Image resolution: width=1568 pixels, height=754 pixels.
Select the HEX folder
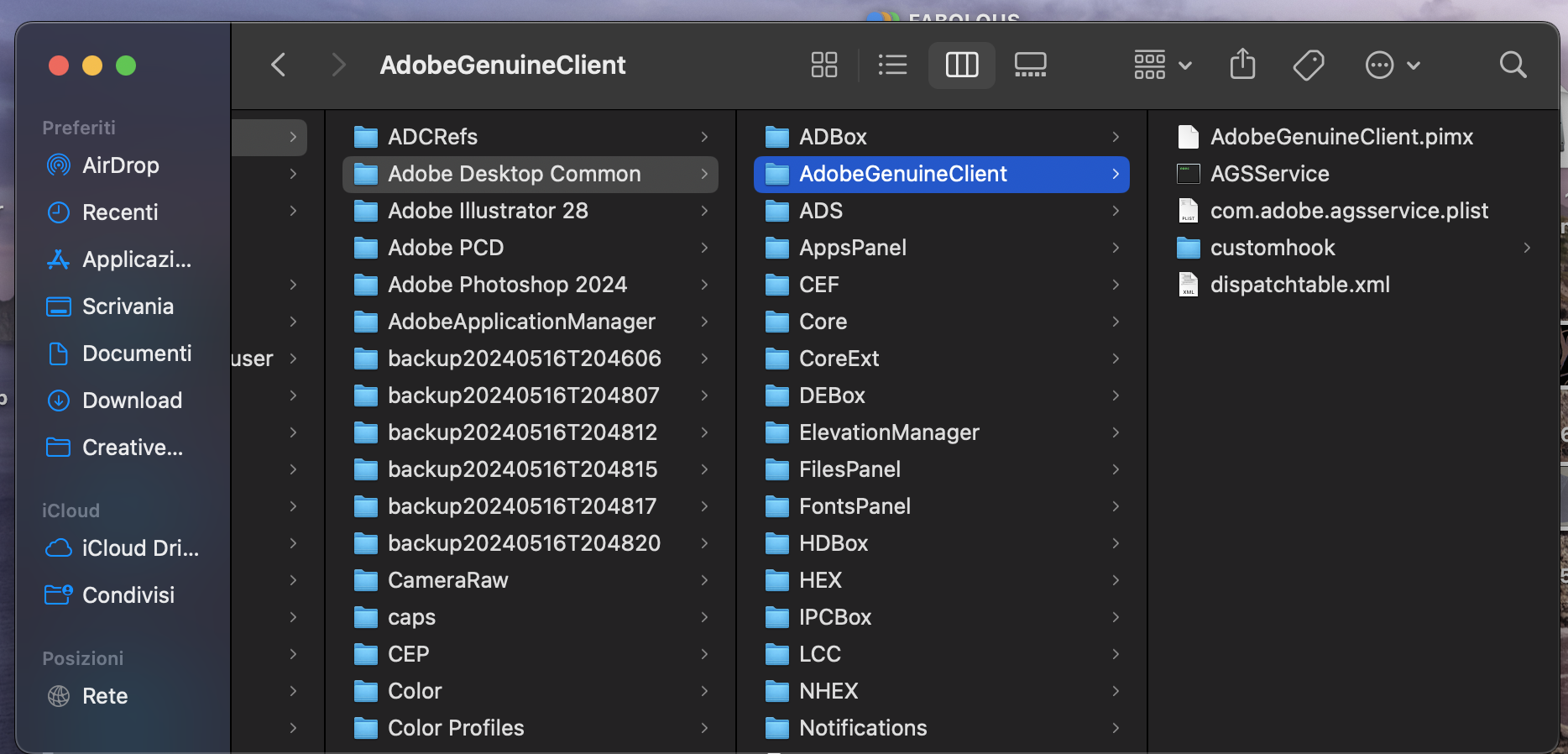942,580
